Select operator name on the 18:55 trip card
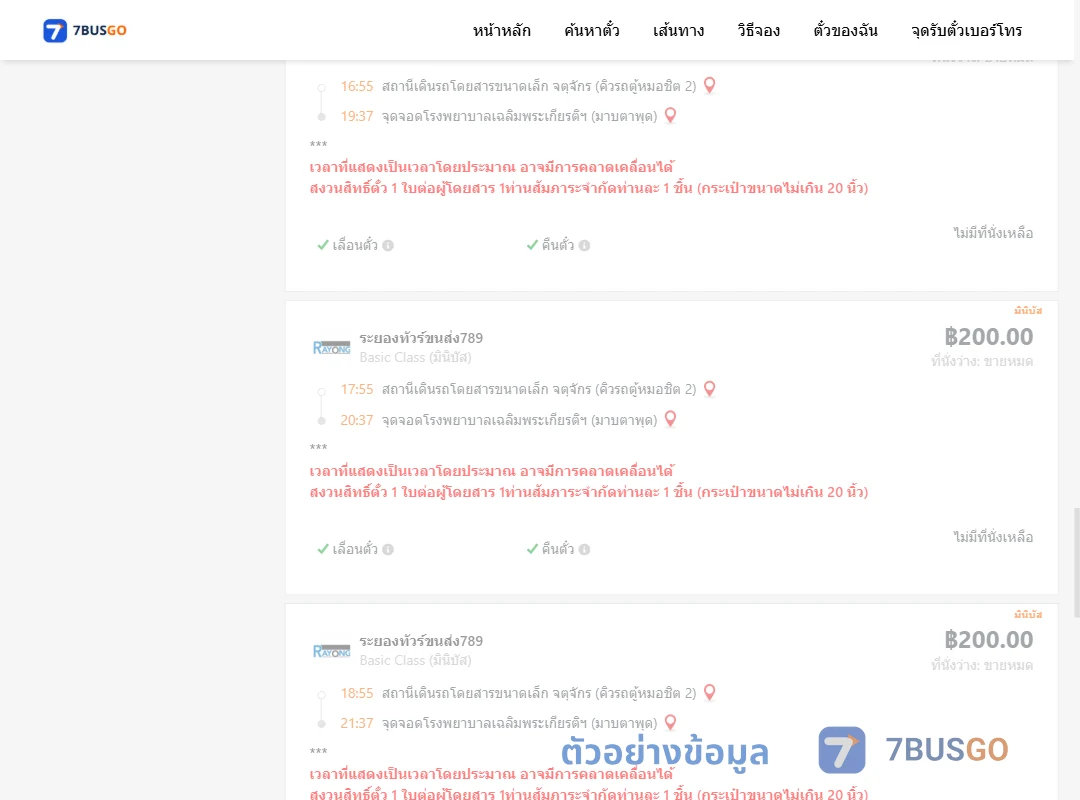The image size is (1080, 800). coord(421,641)
